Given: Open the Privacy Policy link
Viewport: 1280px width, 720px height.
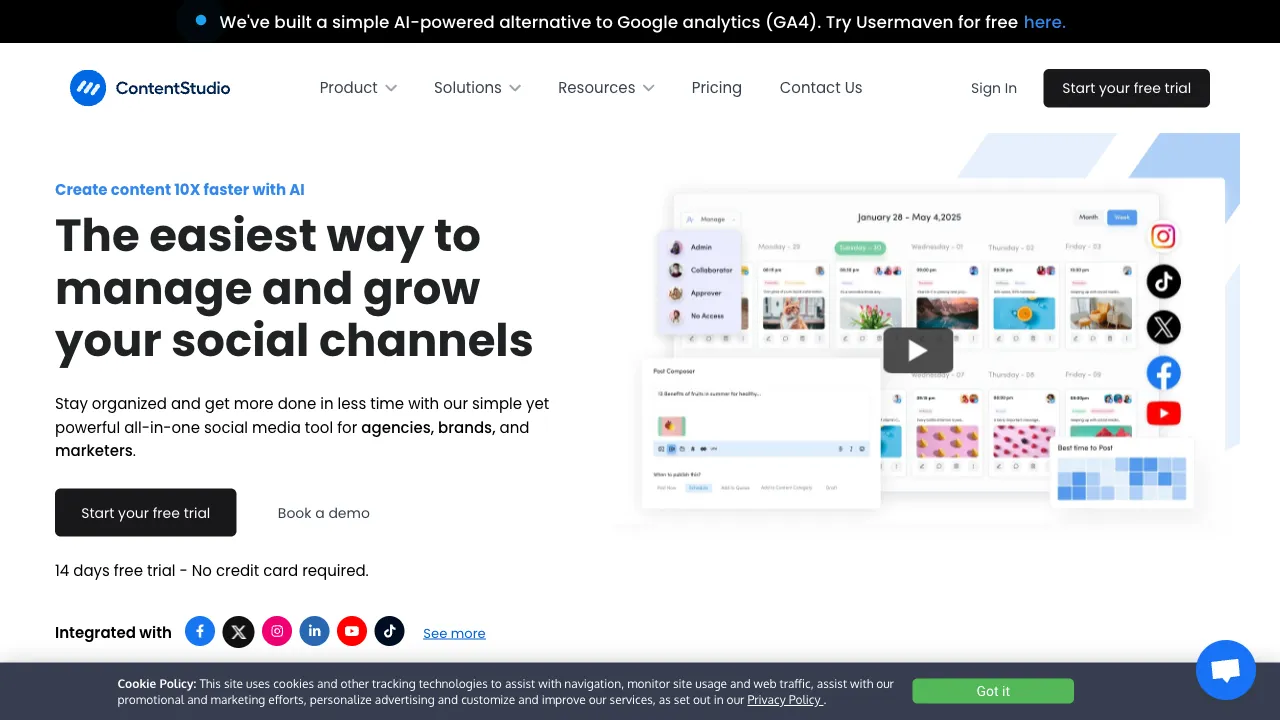Looking at the screenshot, I should click(785, 700).
